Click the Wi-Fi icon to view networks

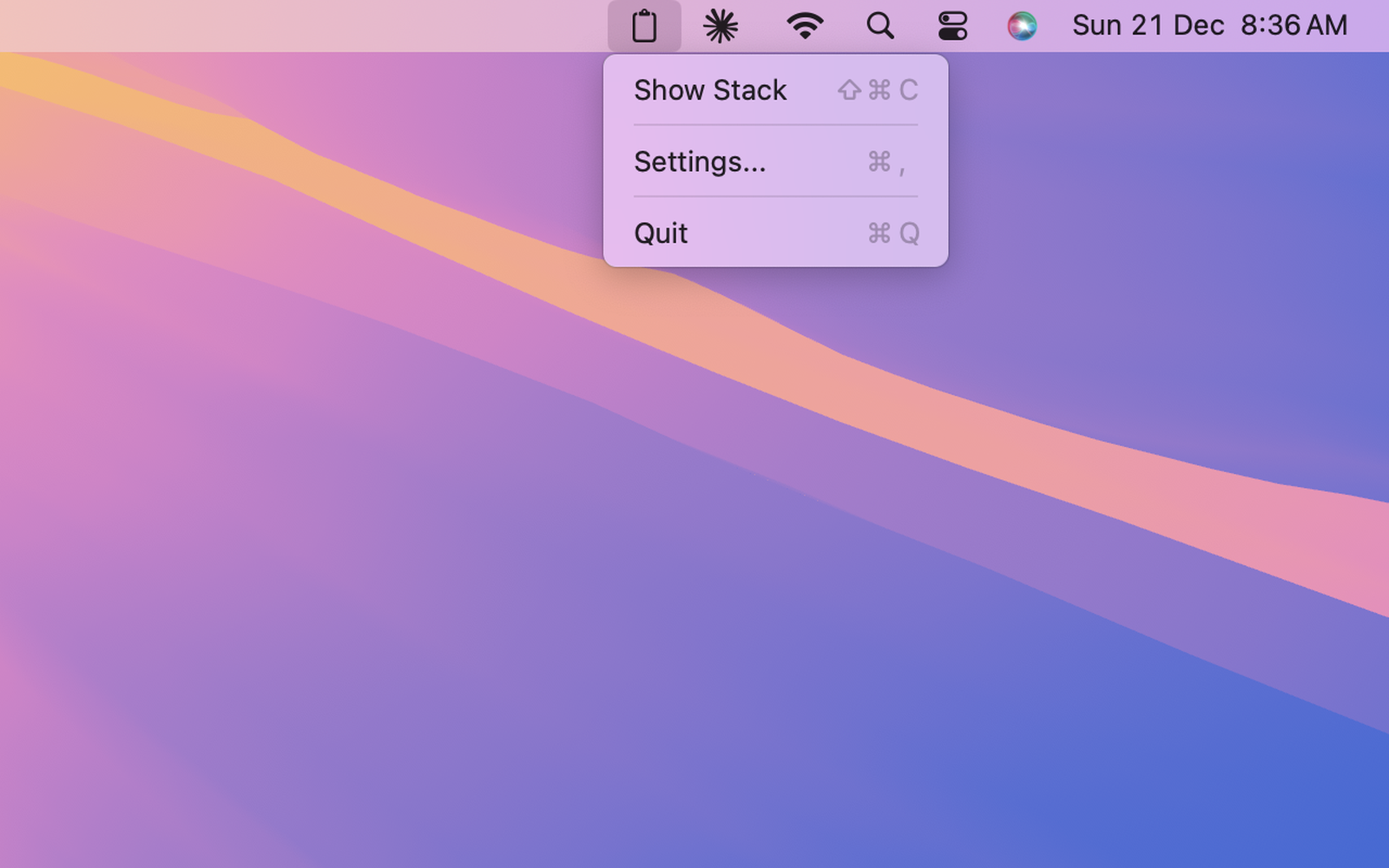(x=803, y=25)
